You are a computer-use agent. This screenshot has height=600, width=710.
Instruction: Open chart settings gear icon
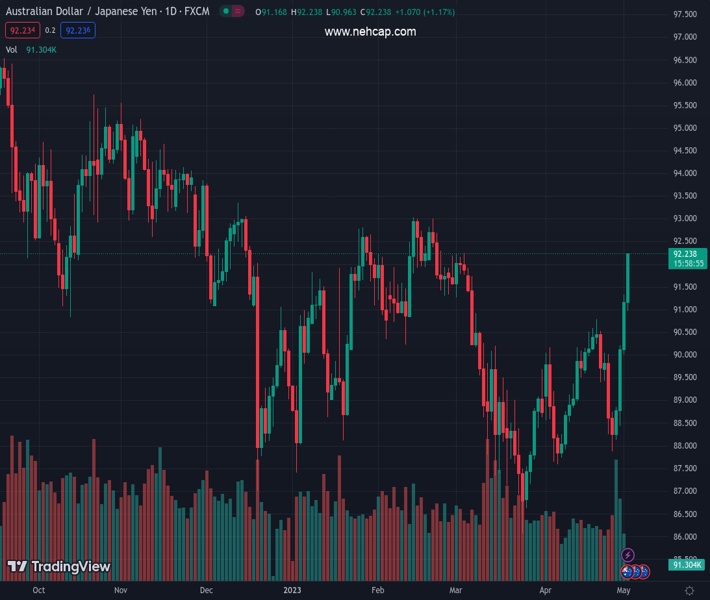tap(689, 590)
